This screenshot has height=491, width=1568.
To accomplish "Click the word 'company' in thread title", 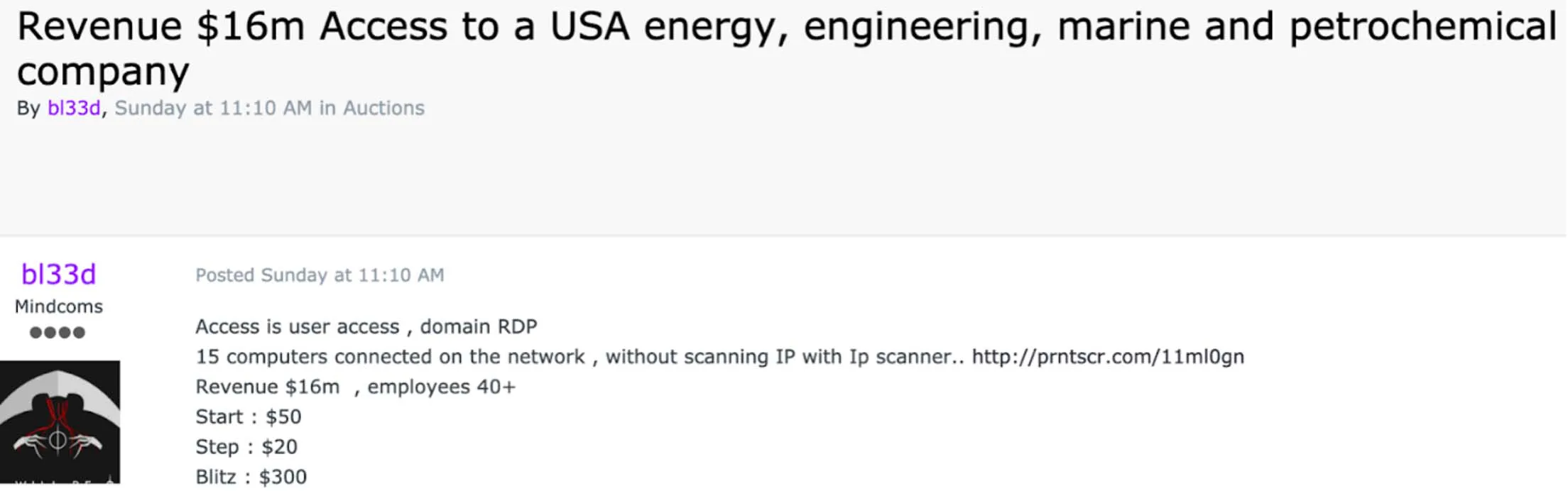I will [103, 72].
